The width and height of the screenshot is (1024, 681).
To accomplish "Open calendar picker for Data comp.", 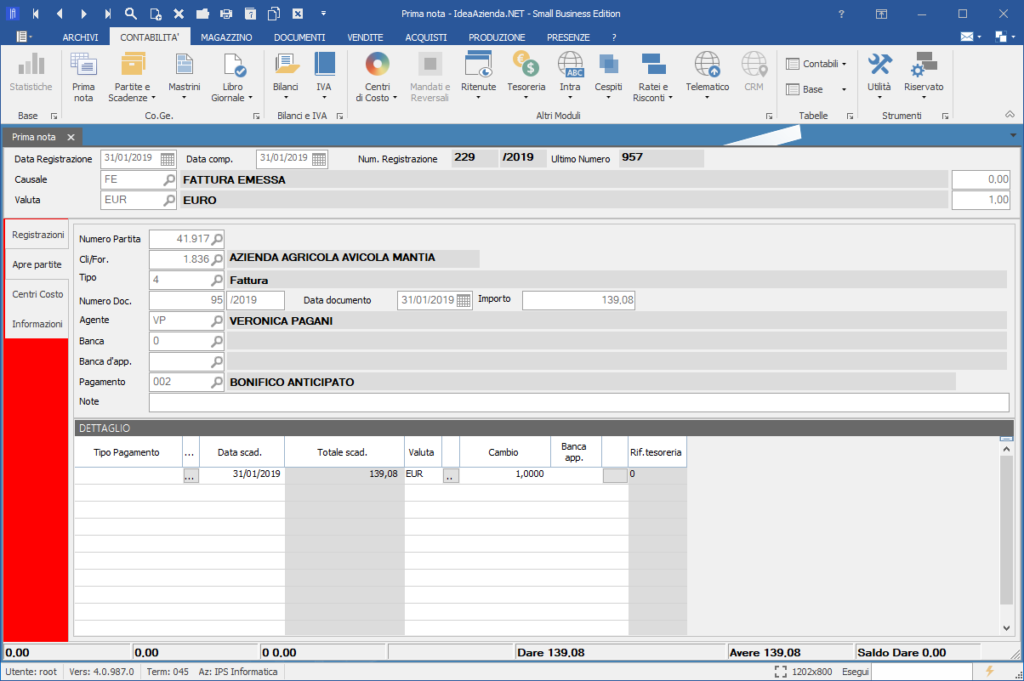I will (x=319, y=159).
